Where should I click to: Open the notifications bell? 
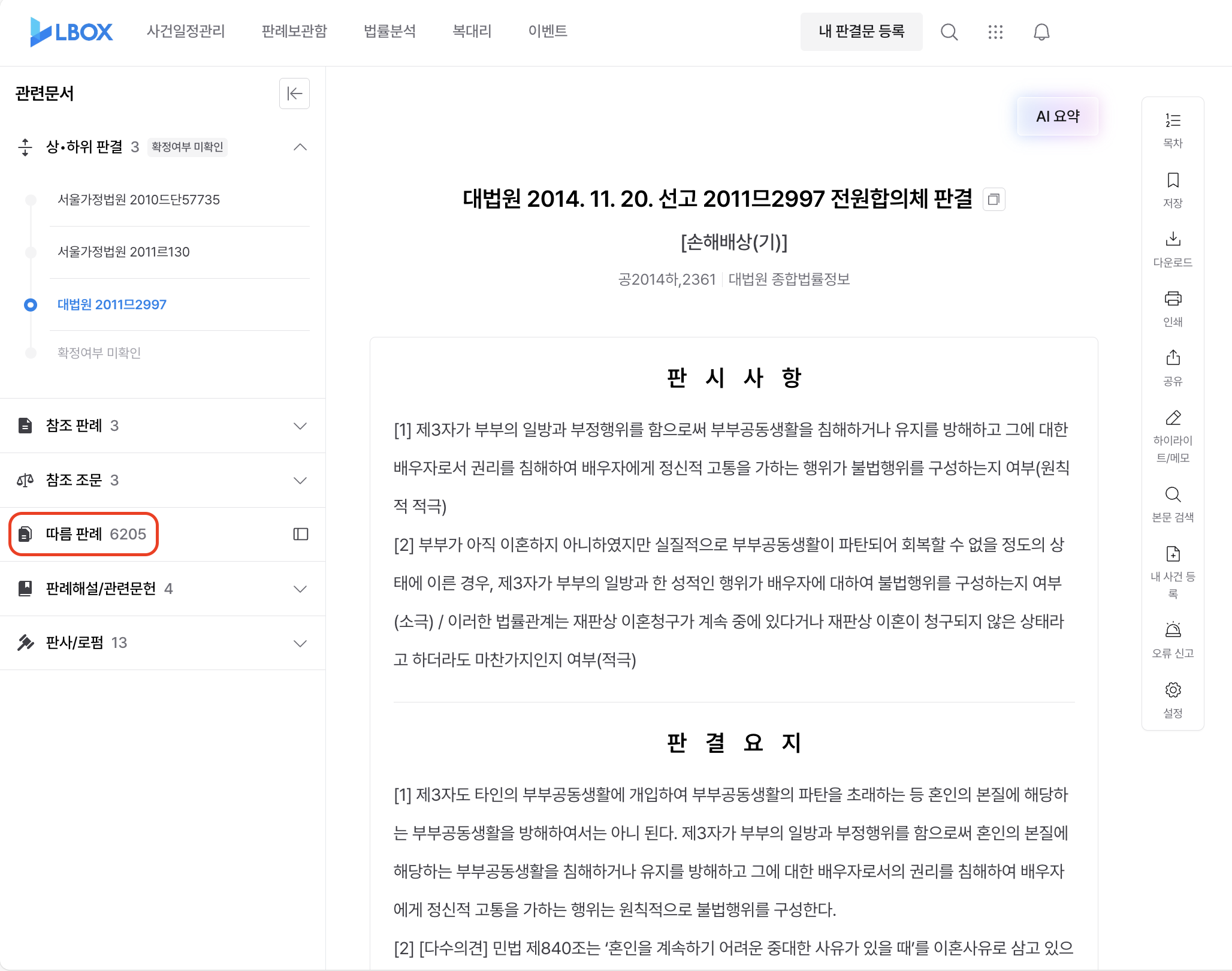(1041, 32)
